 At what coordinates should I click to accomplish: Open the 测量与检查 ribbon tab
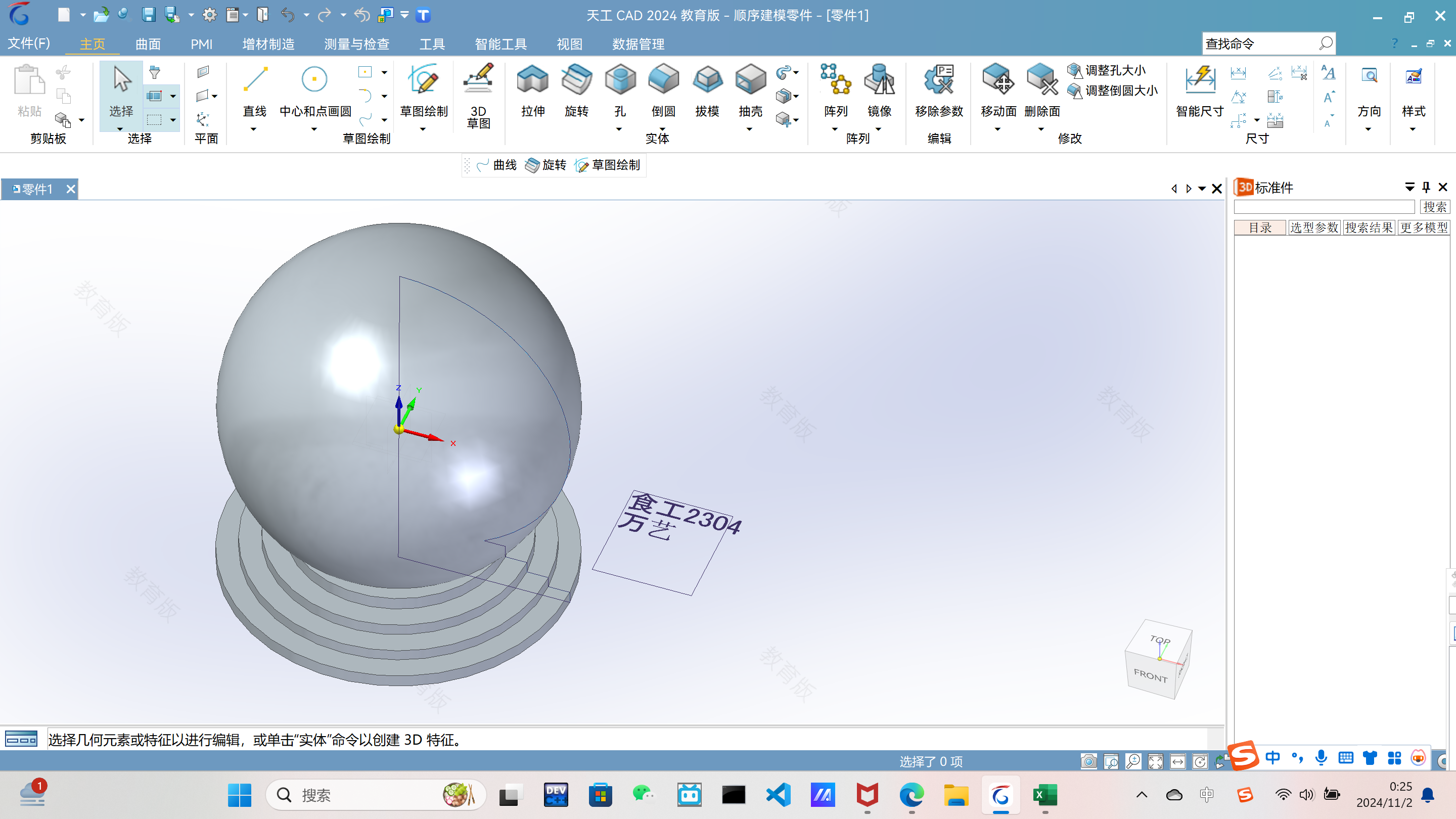pos(356,43)
